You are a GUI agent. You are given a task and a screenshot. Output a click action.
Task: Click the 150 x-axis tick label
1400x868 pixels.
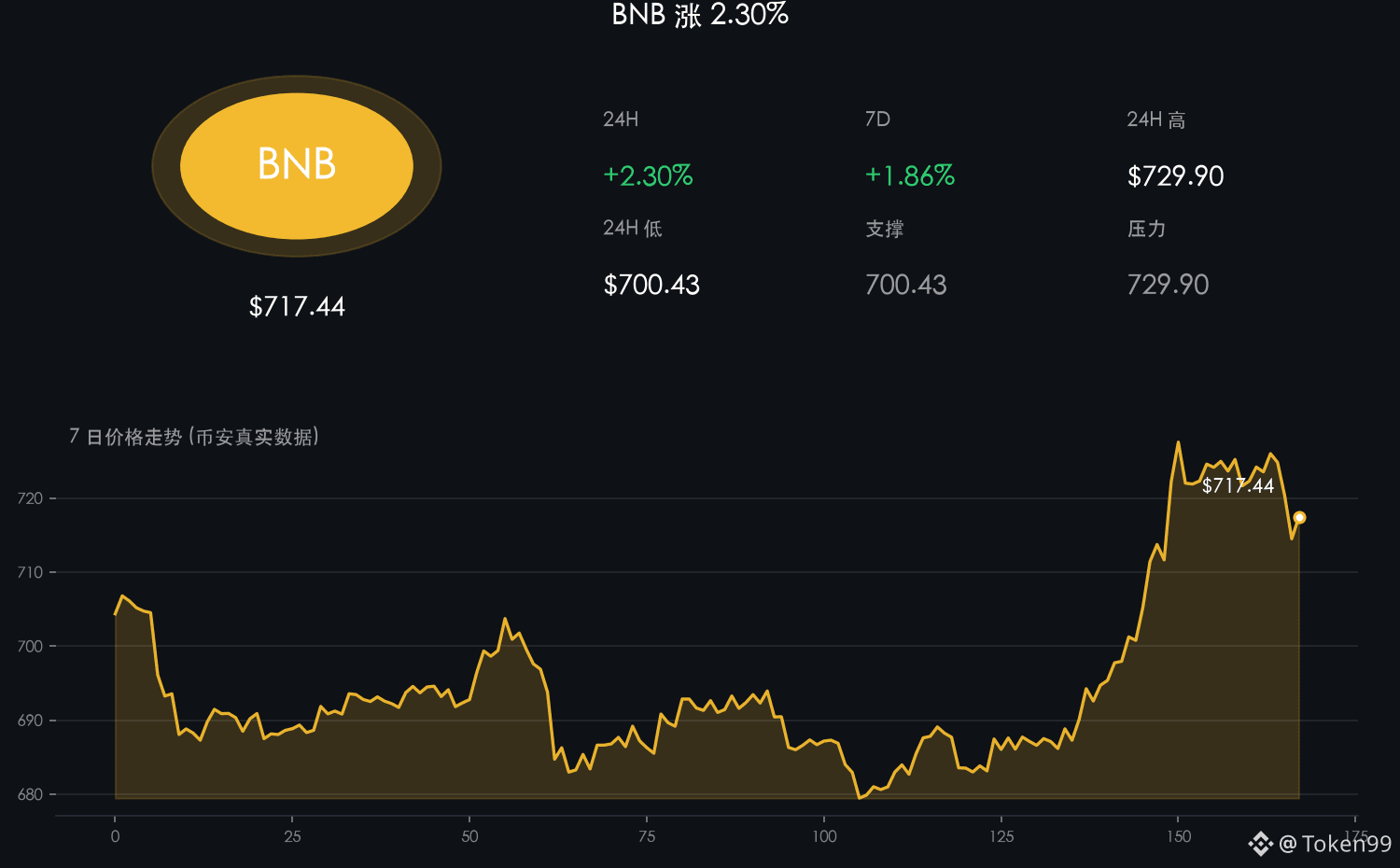1179,836
